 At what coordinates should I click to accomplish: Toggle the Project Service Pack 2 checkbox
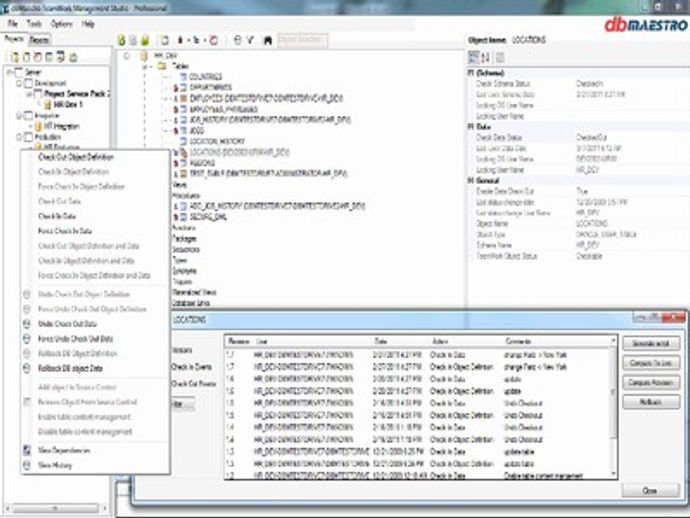tap(38, 94)
